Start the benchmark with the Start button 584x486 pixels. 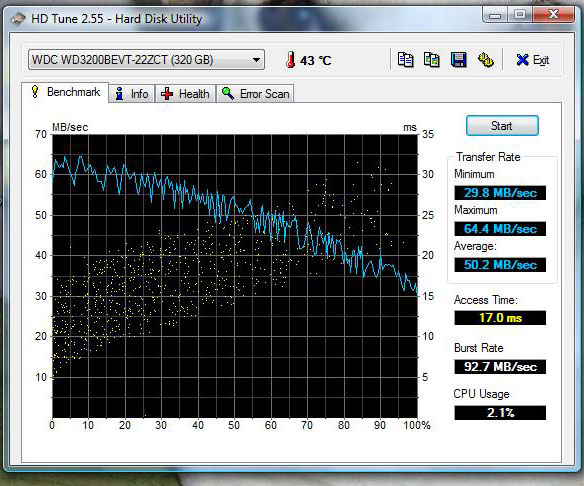502,126
